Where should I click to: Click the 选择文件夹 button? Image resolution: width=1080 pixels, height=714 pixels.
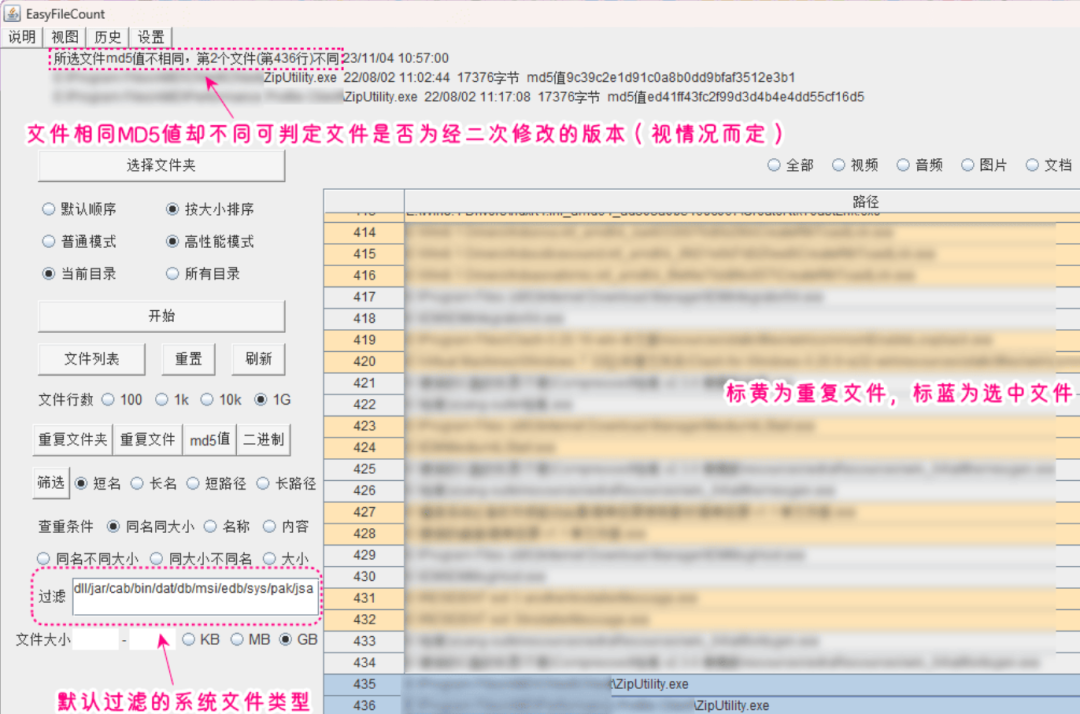(x=160, y=166)
